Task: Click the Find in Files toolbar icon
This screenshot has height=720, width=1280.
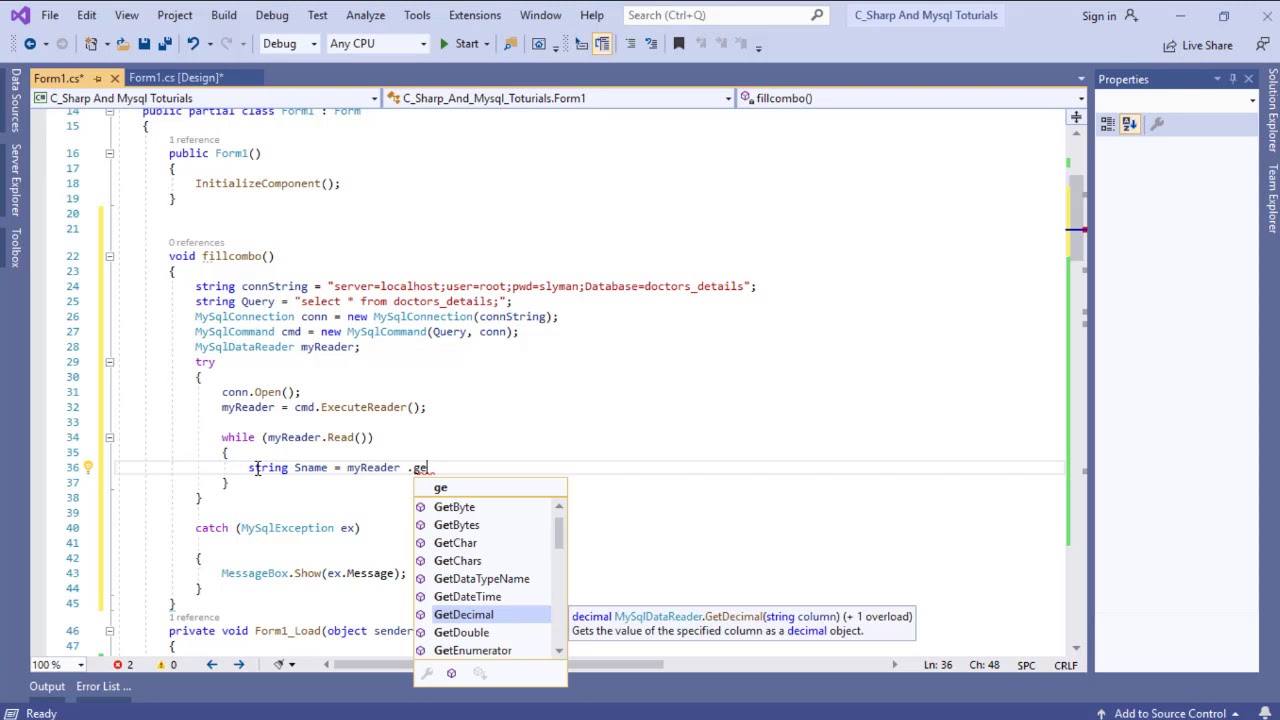Action: [510, 44]
